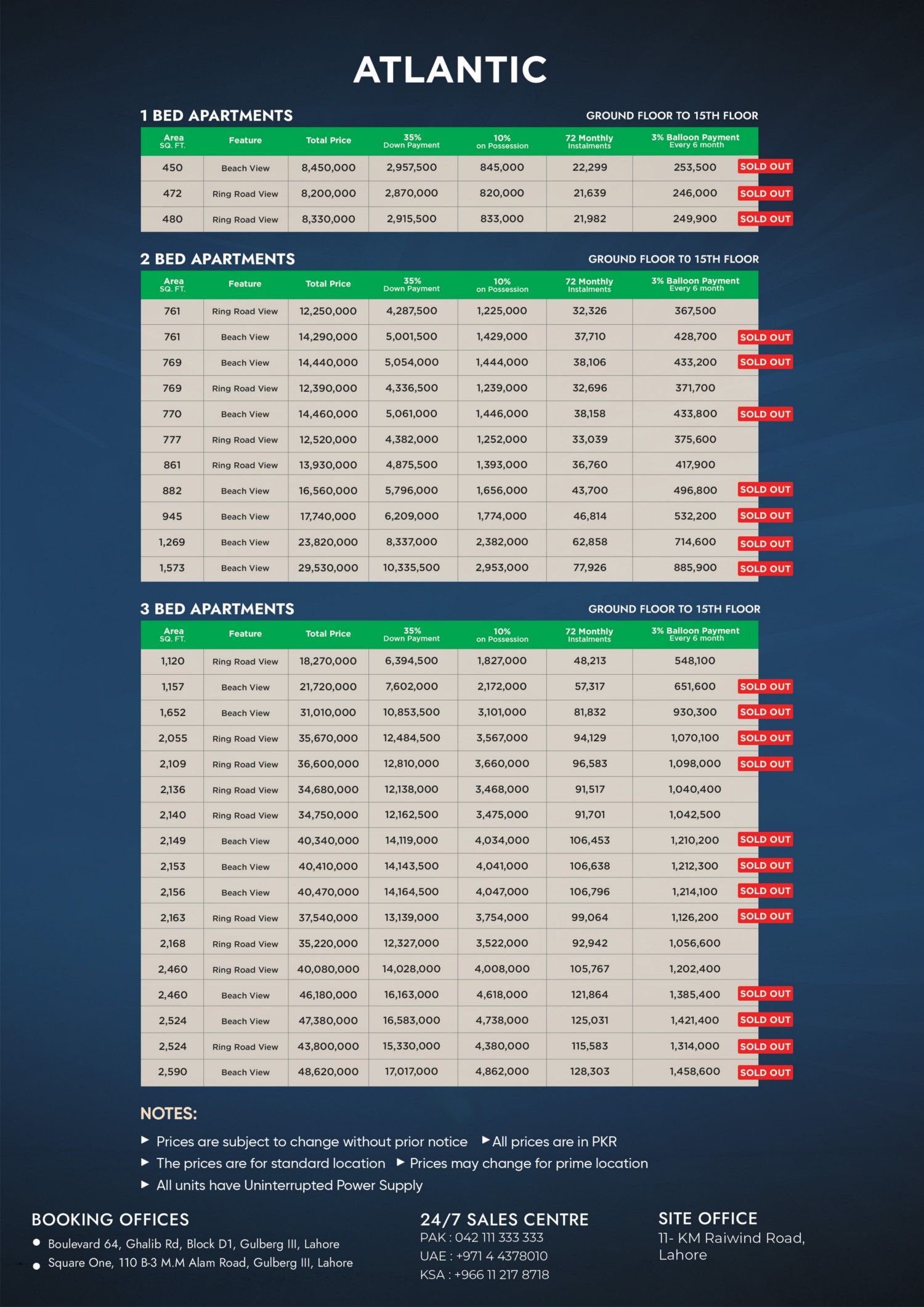Click the SITE OFFICE heading
The width and height of the screenshot is (924, 1307).
[708, 1218]
